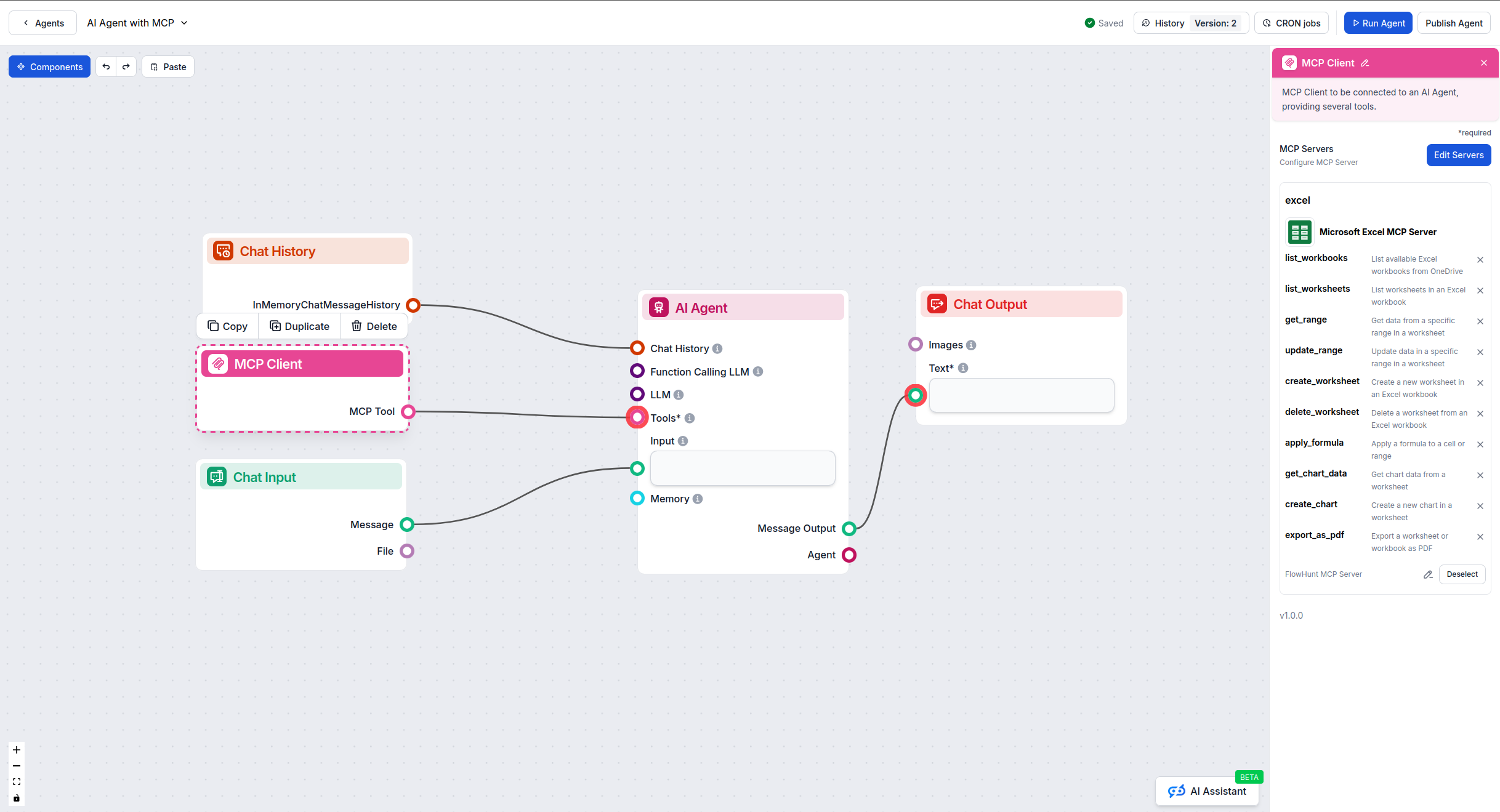
Task: Toggle canvas lock in corner controls
Action: [16, 798]
